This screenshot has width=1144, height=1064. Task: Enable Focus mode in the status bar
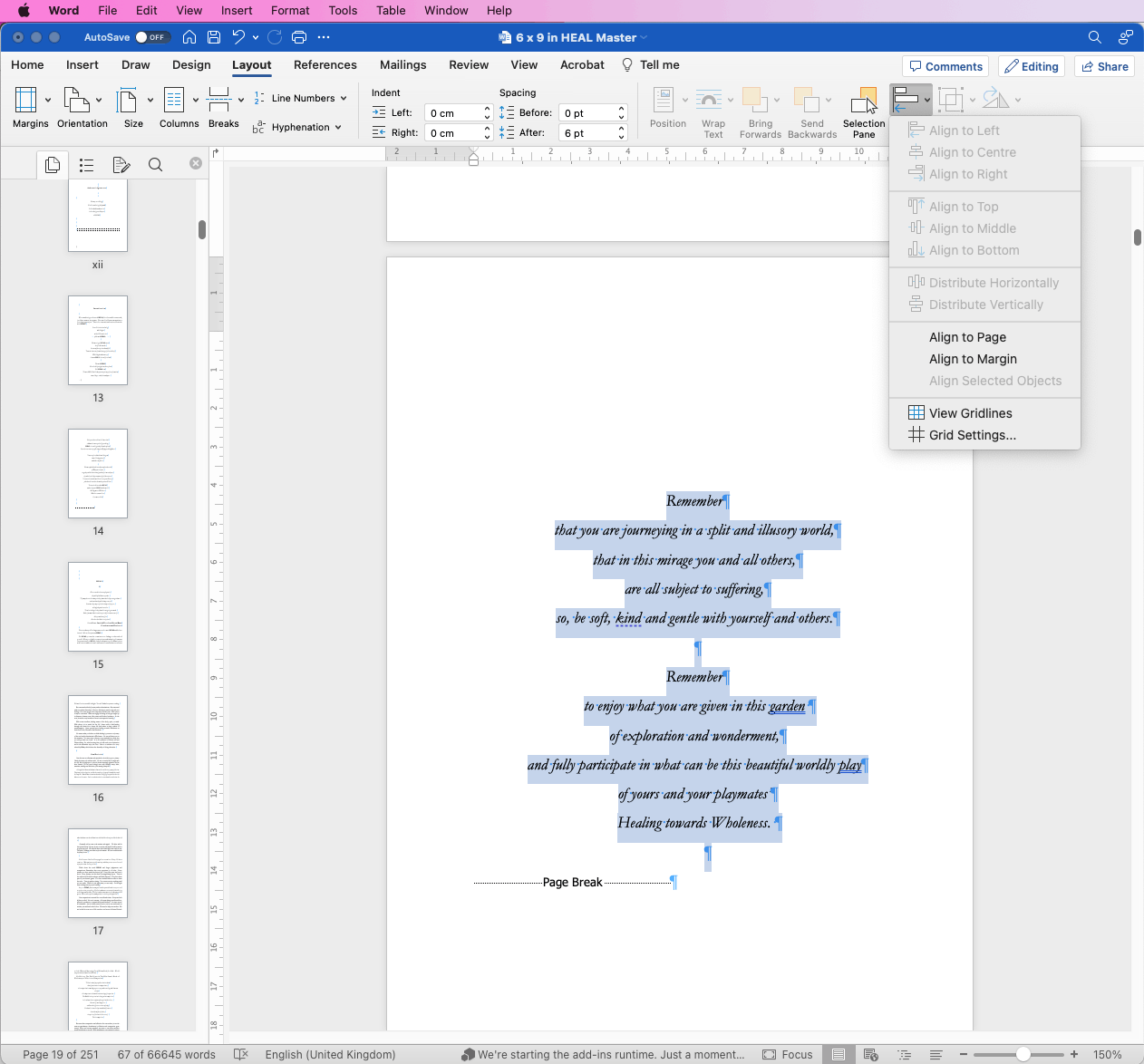788,1054
